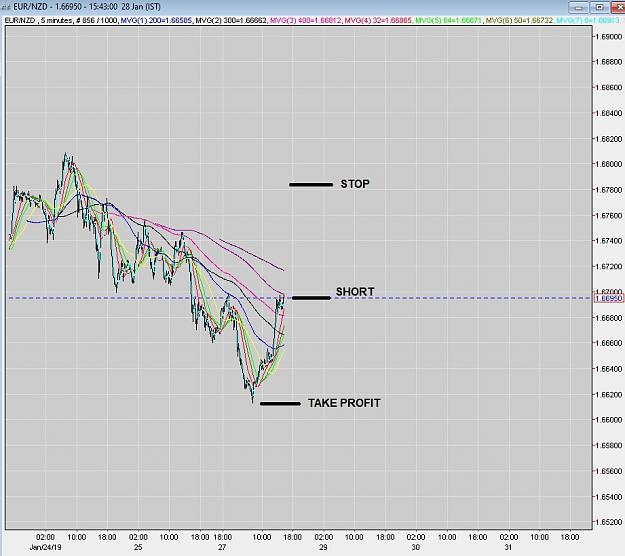Image resolution: width=625 pixels, height=556 pixels.
Task: Click the STOP text label
Action: coord(355,184)
